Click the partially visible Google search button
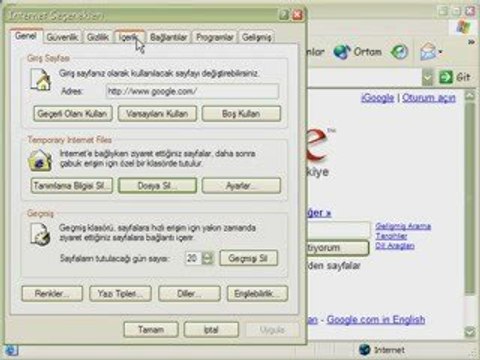 [x=337, y=248]
